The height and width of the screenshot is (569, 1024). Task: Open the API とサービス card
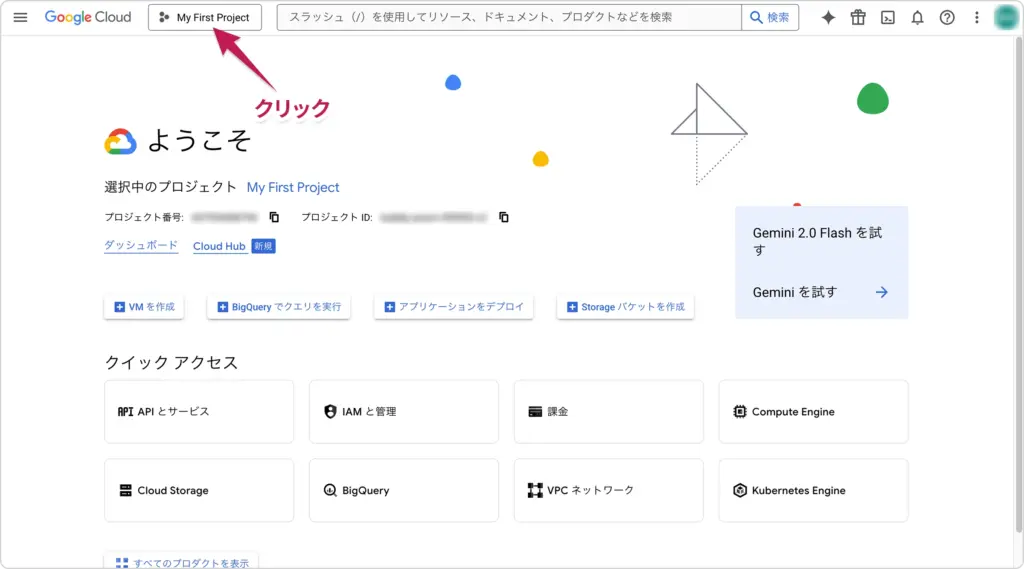[199, 412]
